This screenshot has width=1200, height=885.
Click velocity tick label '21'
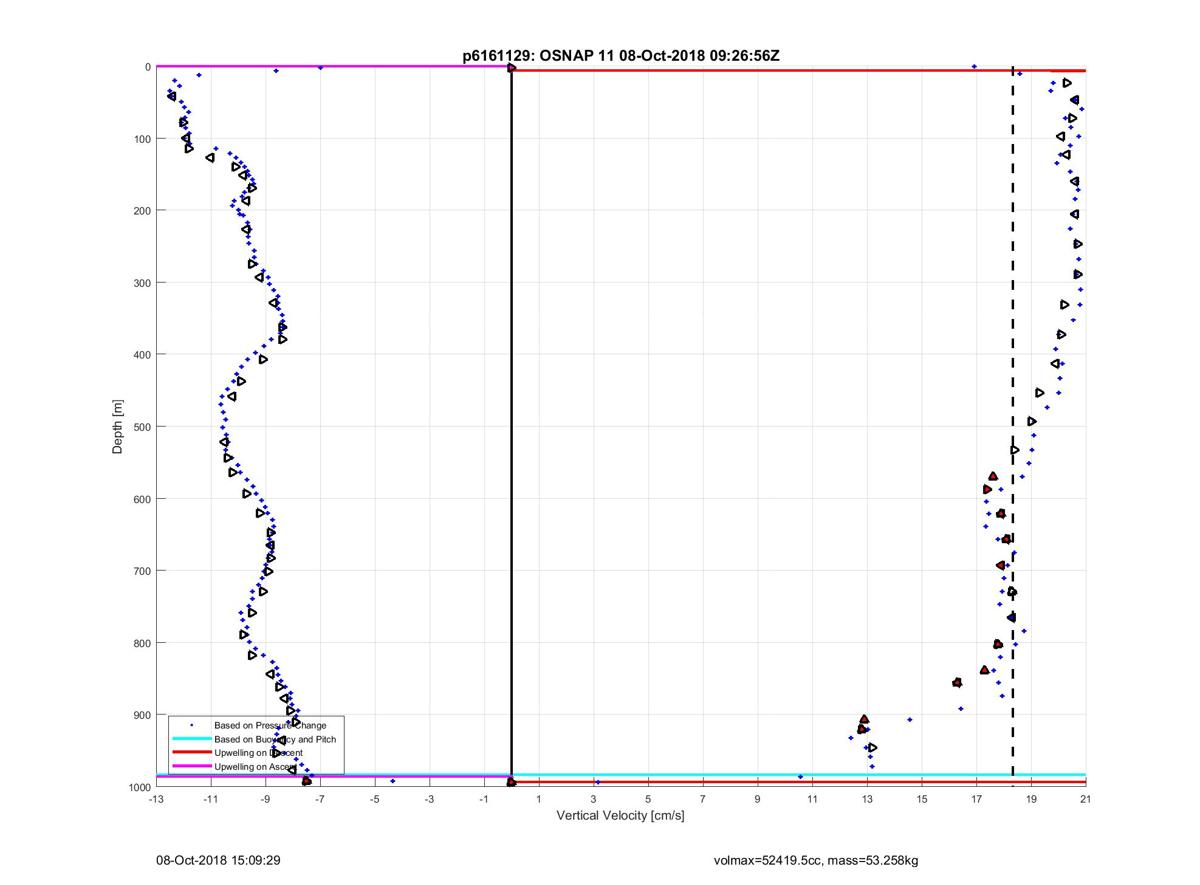pos(1086,799)
